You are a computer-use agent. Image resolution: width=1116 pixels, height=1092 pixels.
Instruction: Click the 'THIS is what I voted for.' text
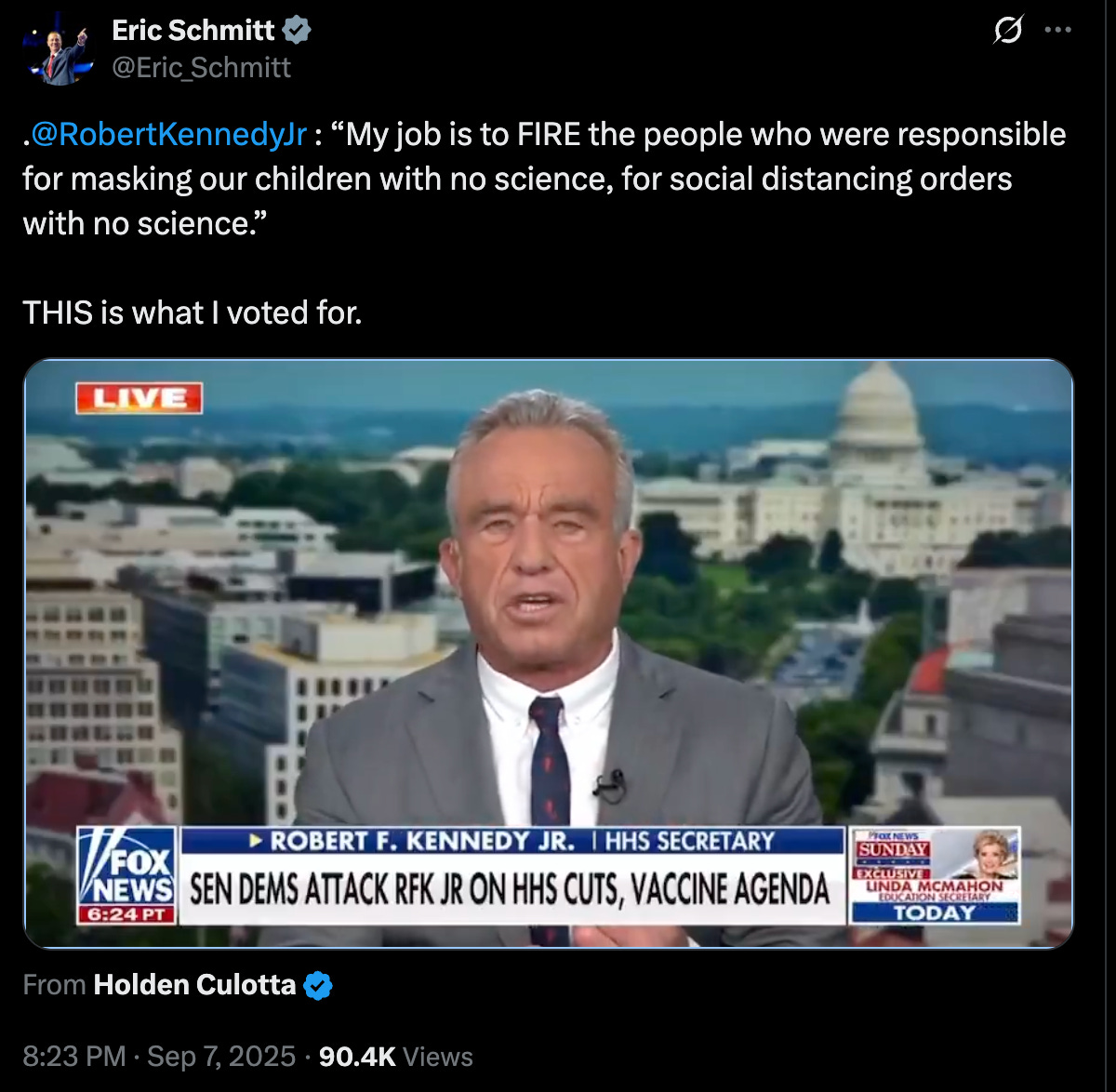(x=193, y=313)
